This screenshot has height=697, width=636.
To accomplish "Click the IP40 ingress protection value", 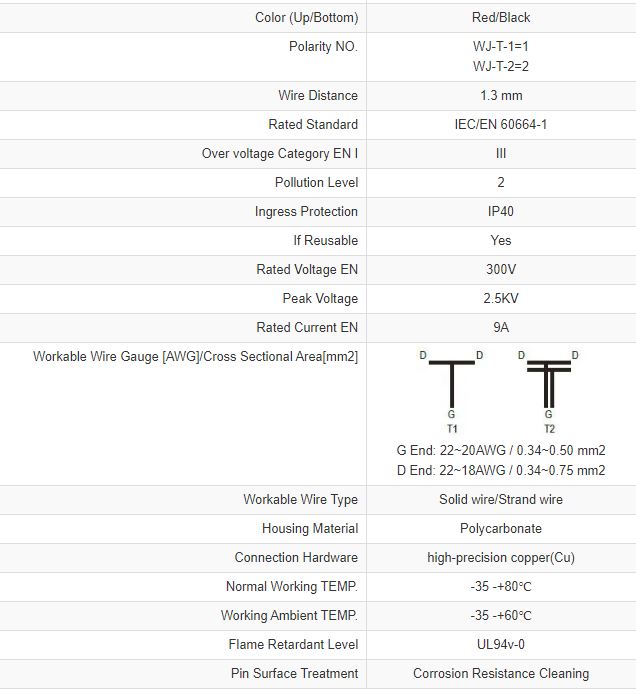I will 501,212.
